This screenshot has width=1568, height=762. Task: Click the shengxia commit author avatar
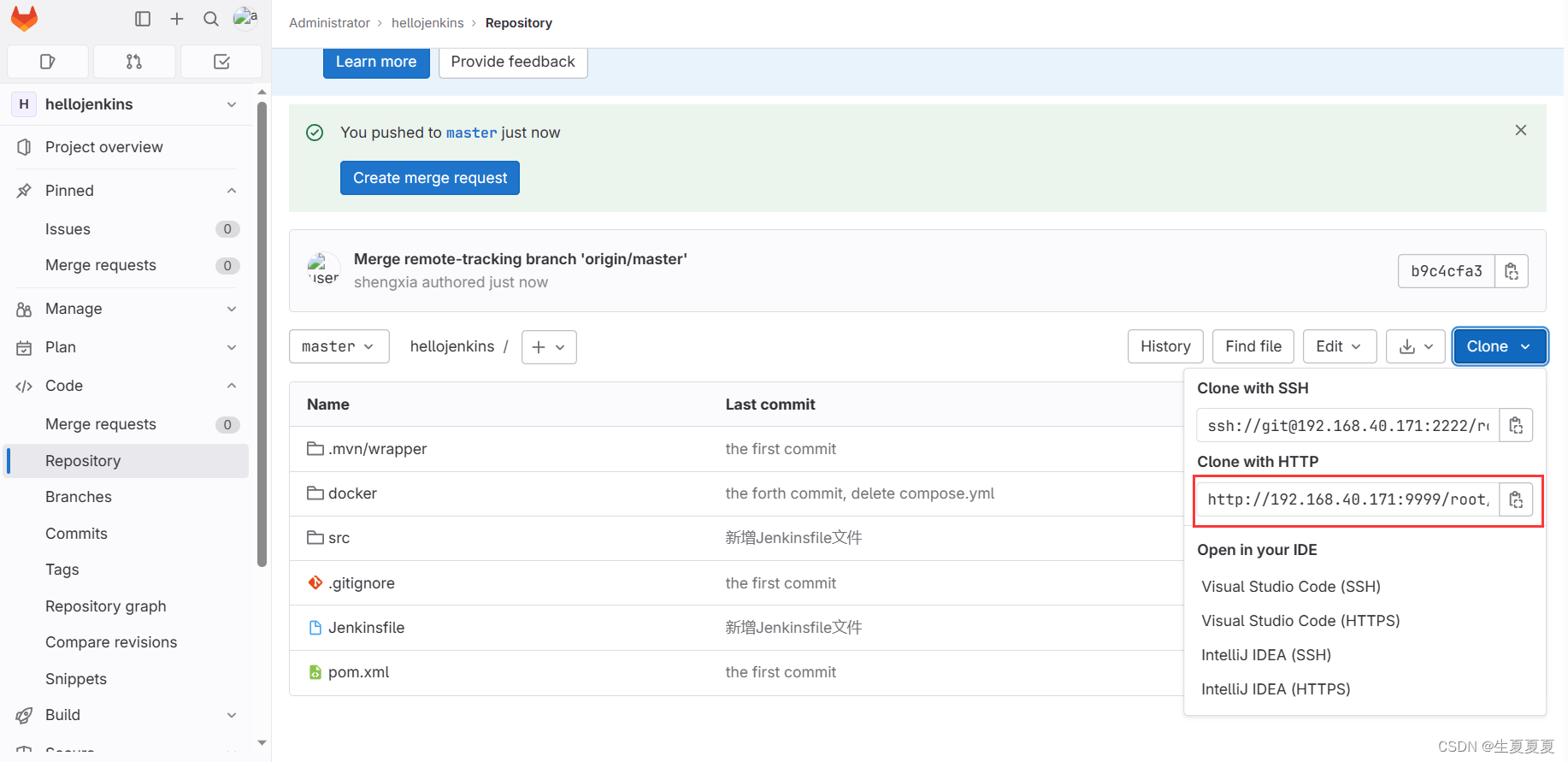coord(323,269)
